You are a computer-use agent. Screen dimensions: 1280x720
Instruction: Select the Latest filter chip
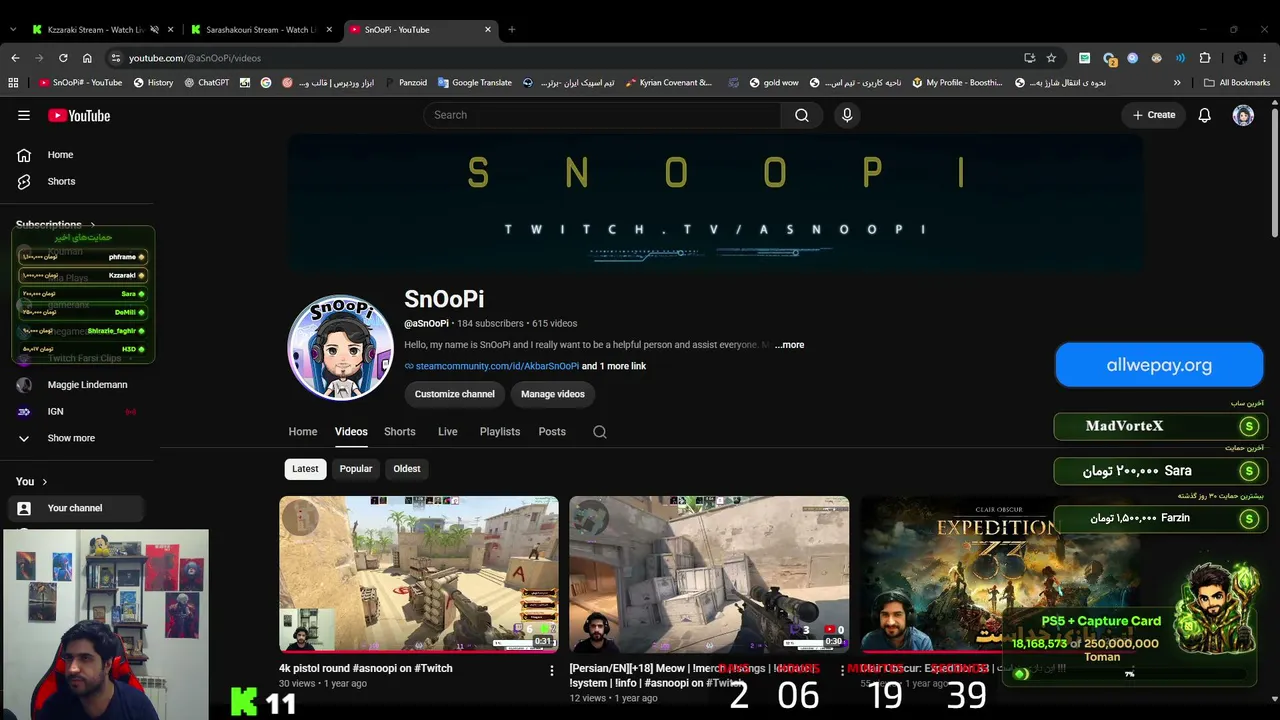click(305, 469)
